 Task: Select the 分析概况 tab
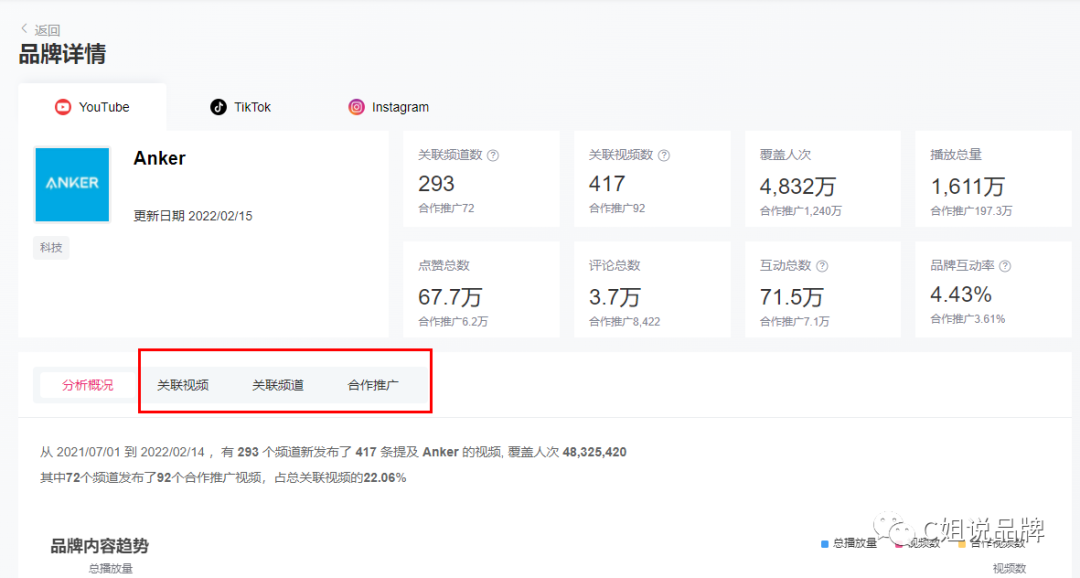pos(87,385)
